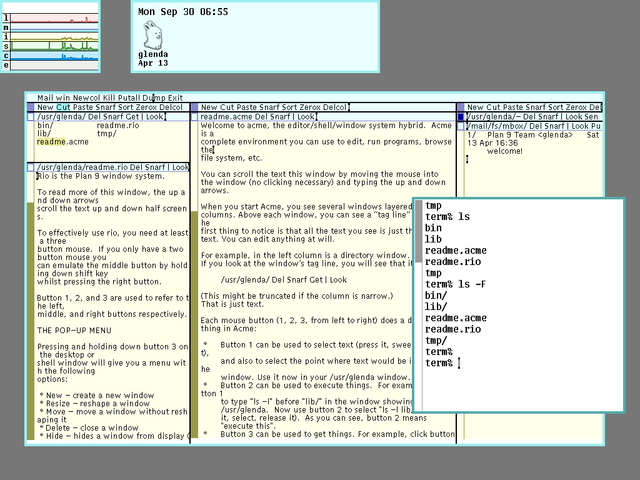Click the first column's purple layout handle

tap(31, 107)
